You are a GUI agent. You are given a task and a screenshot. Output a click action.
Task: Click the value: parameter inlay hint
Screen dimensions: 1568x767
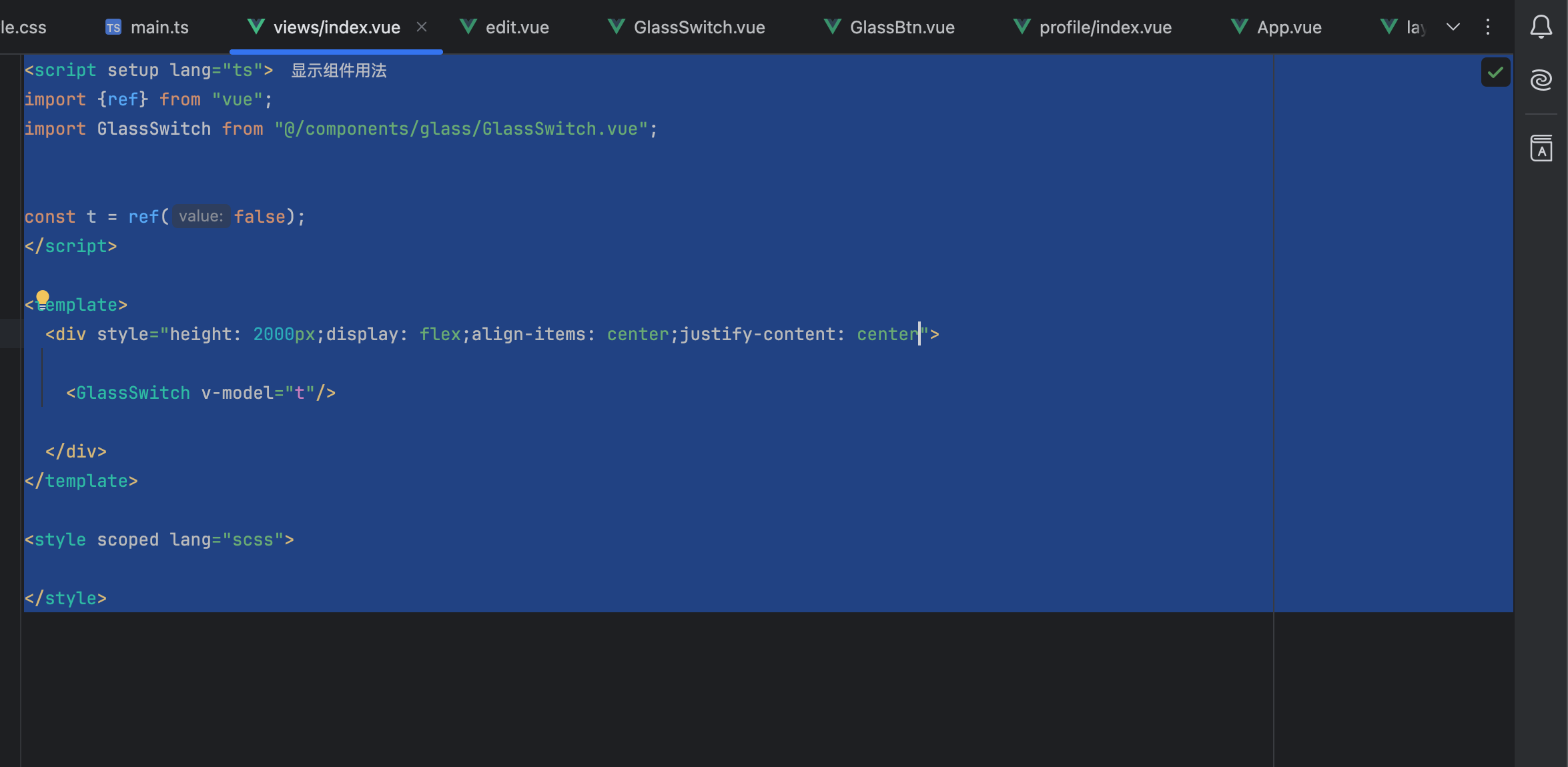[201, 216]
